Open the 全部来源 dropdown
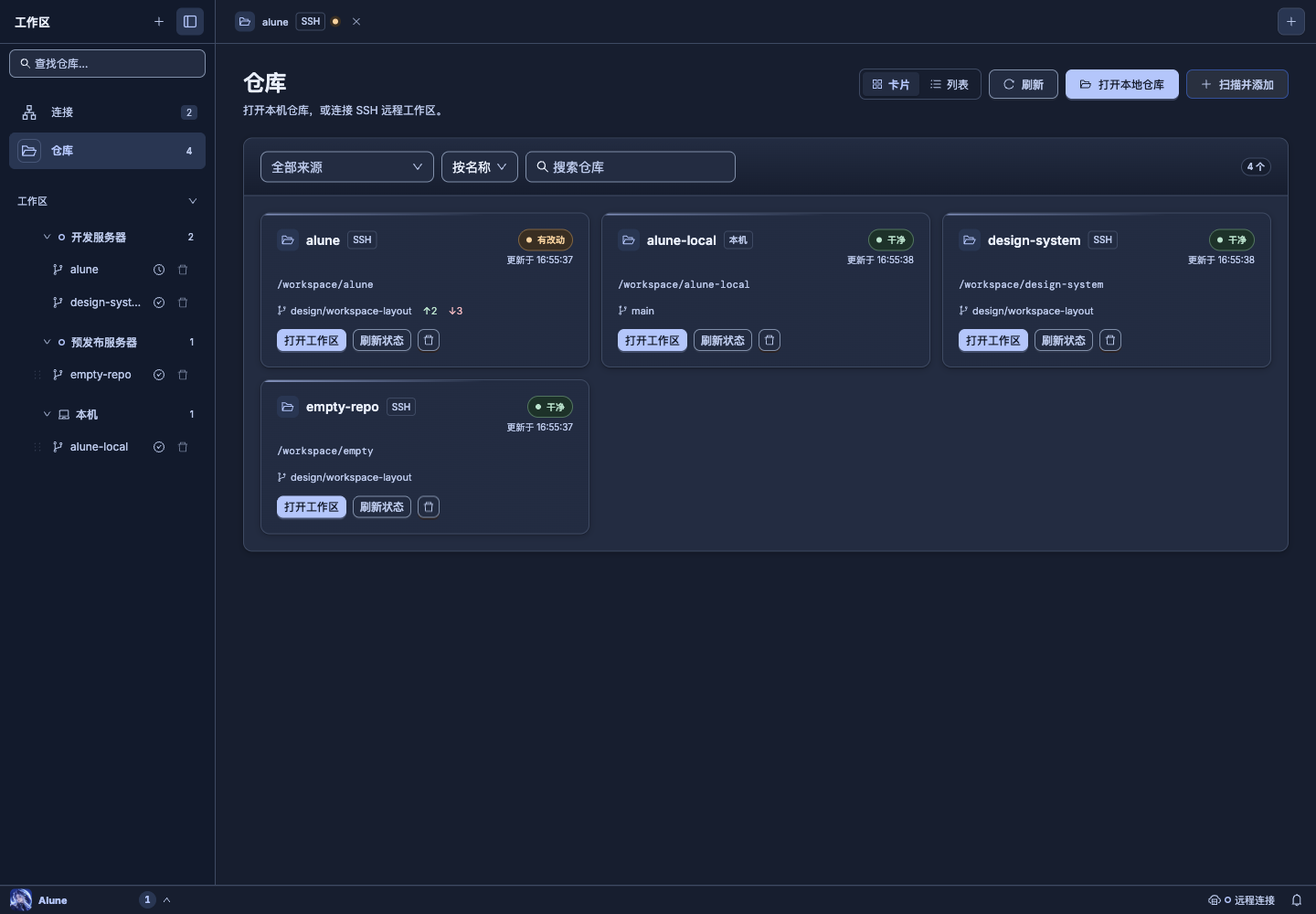 (347, 167)
